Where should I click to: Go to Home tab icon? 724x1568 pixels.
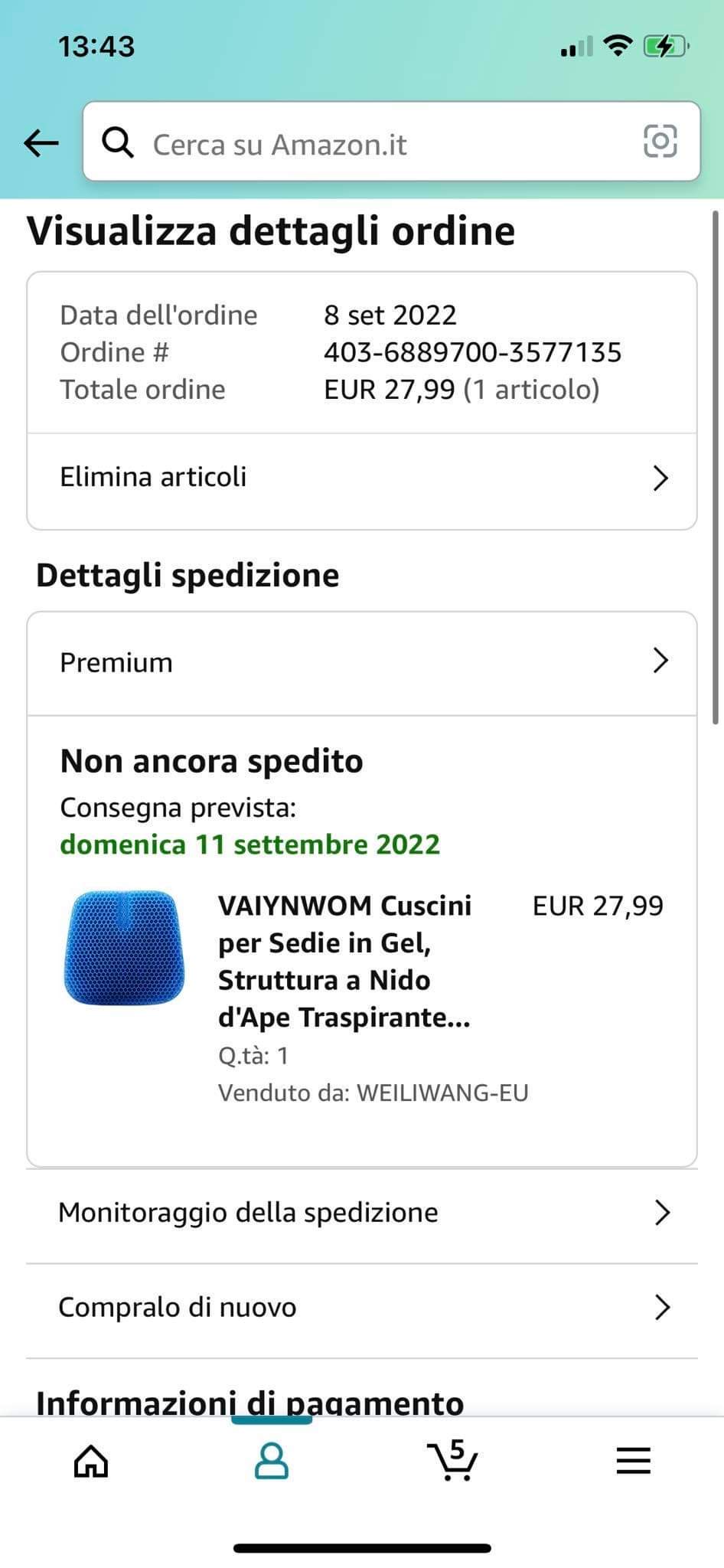point(91,1461)
